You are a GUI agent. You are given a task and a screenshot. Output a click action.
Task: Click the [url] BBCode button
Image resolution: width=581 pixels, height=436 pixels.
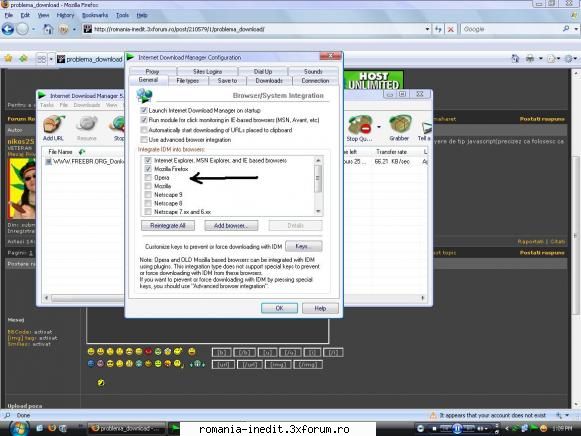[x=223, y=365]
